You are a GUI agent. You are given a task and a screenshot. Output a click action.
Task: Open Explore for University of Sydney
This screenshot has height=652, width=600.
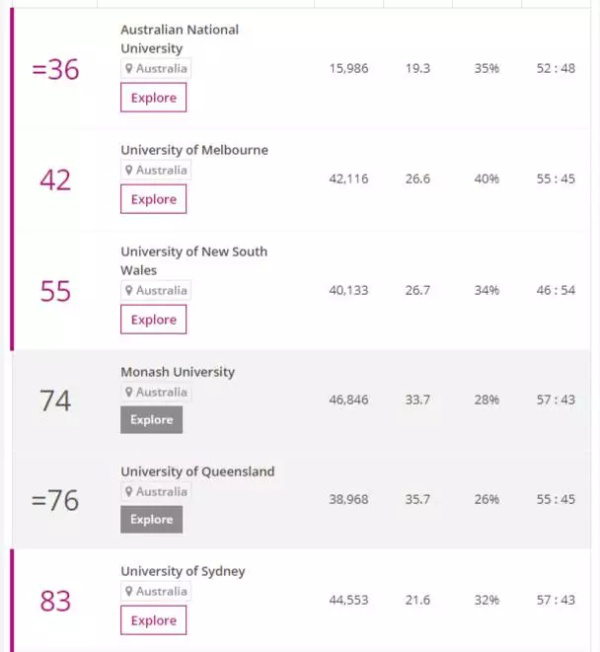(153, 620)
